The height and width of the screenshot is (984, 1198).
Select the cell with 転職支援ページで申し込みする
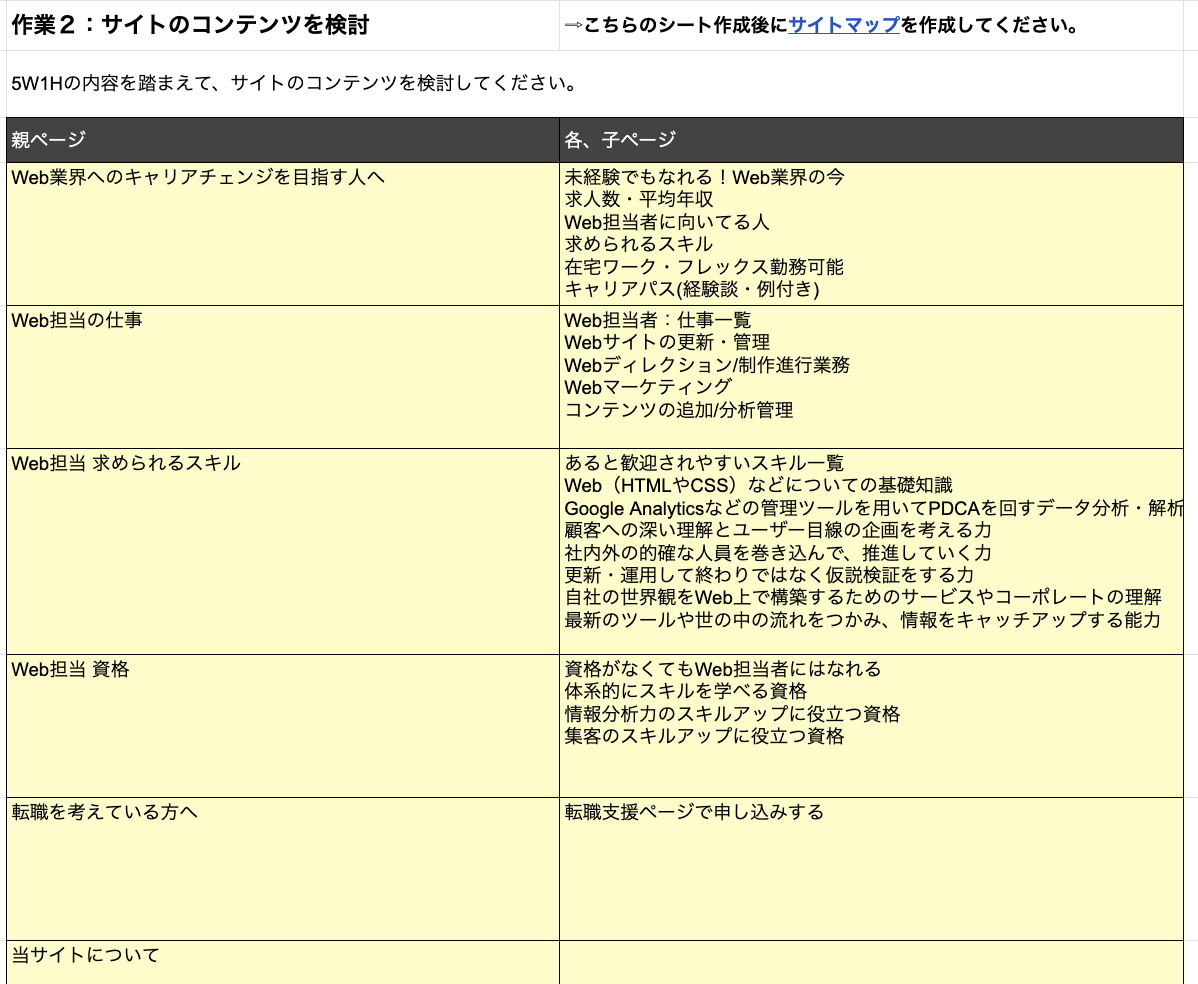(x=694, y=812)
